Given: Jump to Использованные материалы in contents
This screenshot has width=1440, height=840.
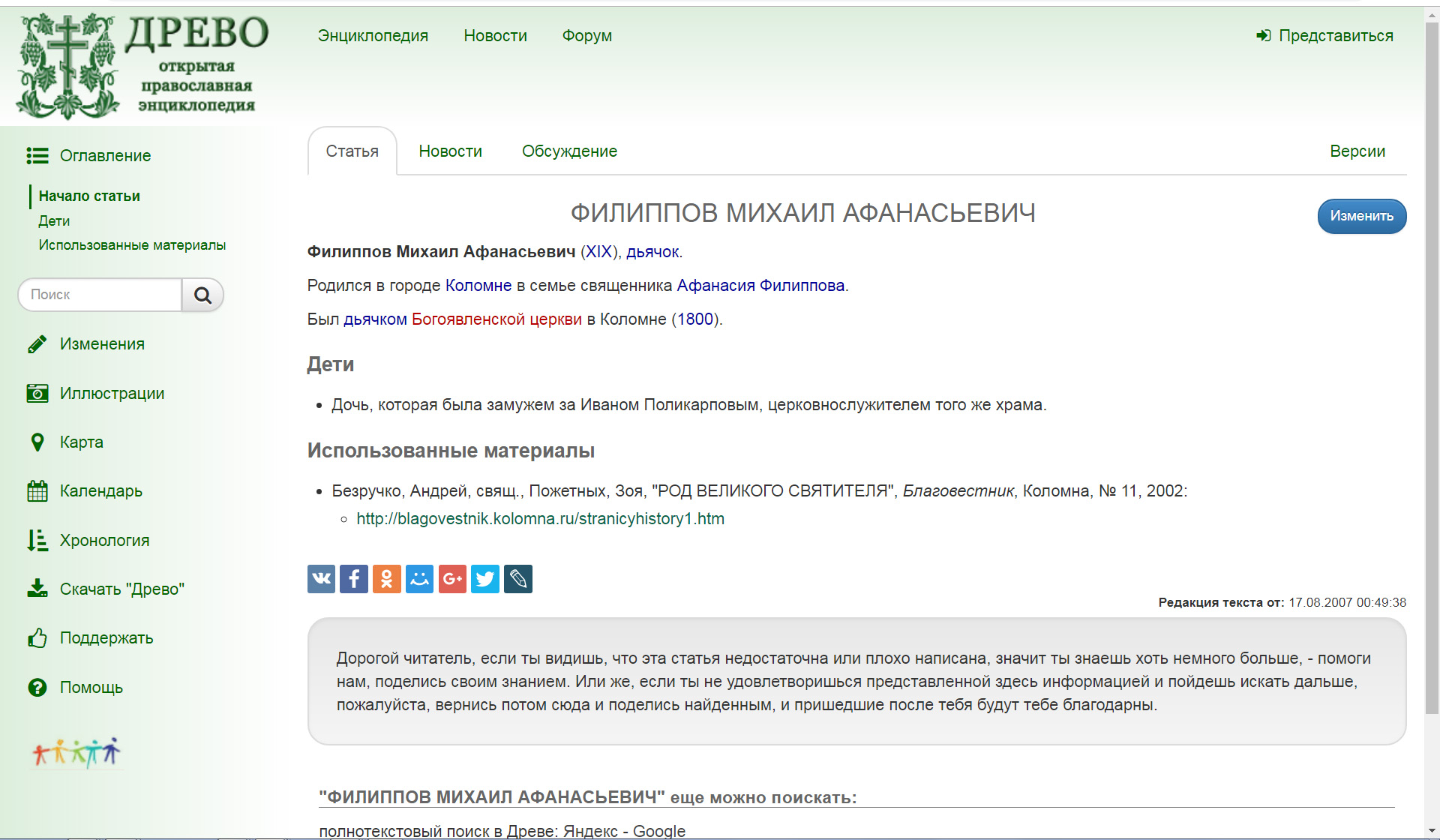Looking at the screenshot, I should (132, 245).
